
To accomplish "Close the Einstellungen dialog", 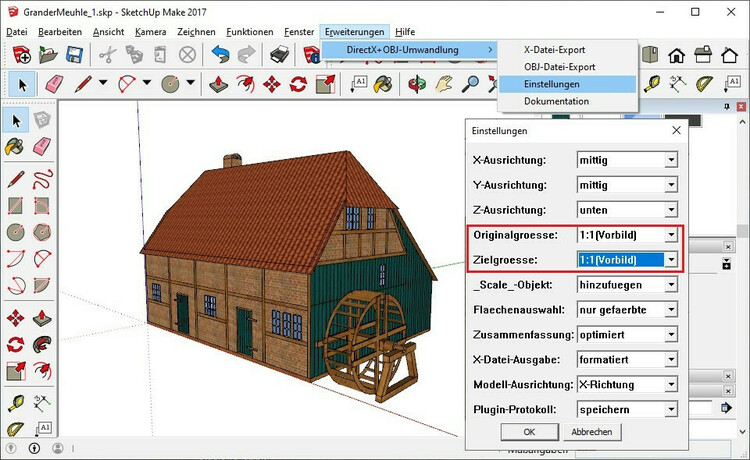I will 676,131.
